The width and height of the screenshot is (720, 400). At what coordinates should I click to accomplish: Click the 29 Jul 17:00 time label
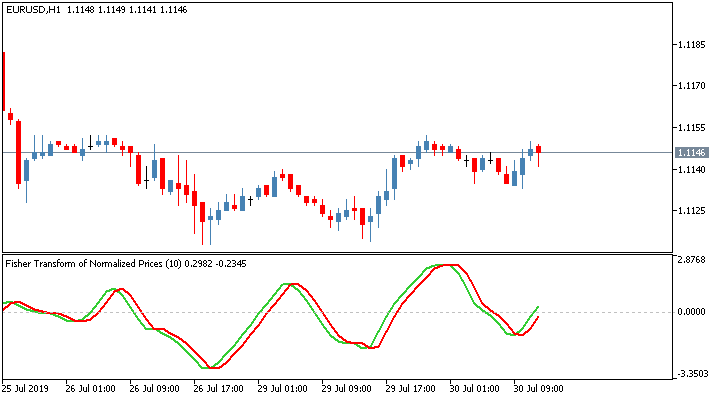point(411,389)
